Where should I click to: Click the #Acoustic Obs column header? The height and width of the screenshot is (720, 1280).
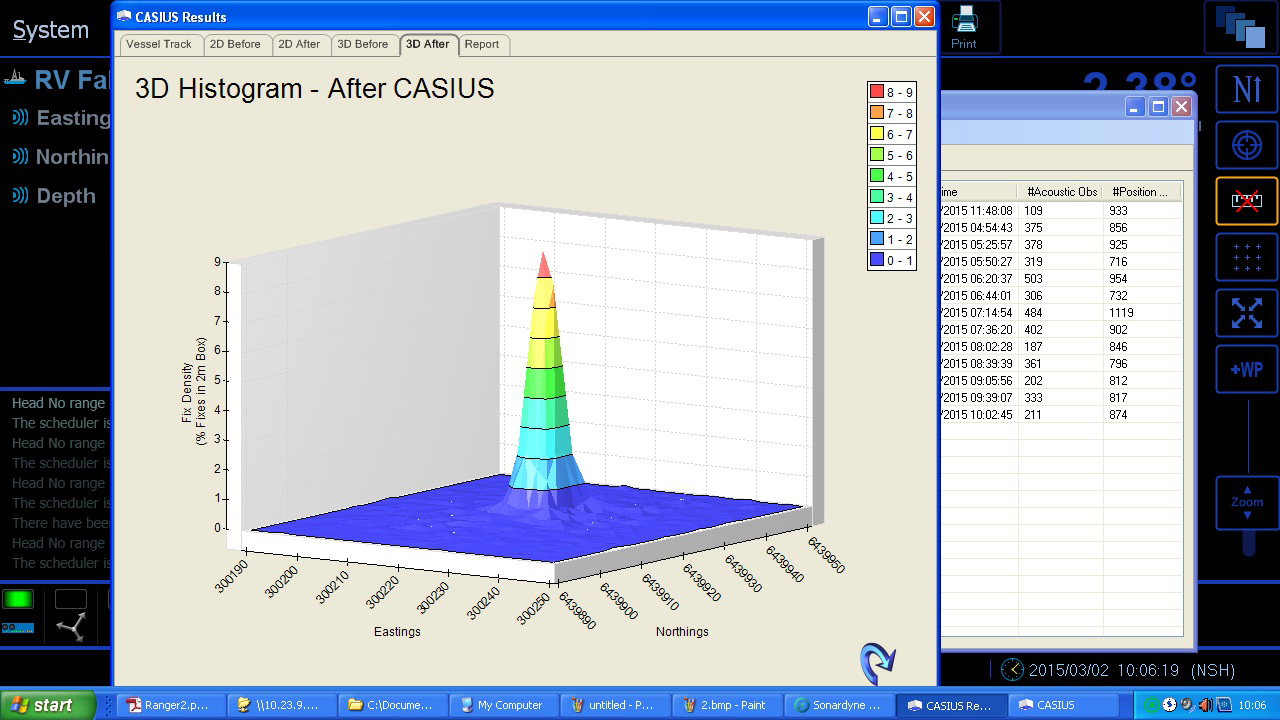[1061, 192]
